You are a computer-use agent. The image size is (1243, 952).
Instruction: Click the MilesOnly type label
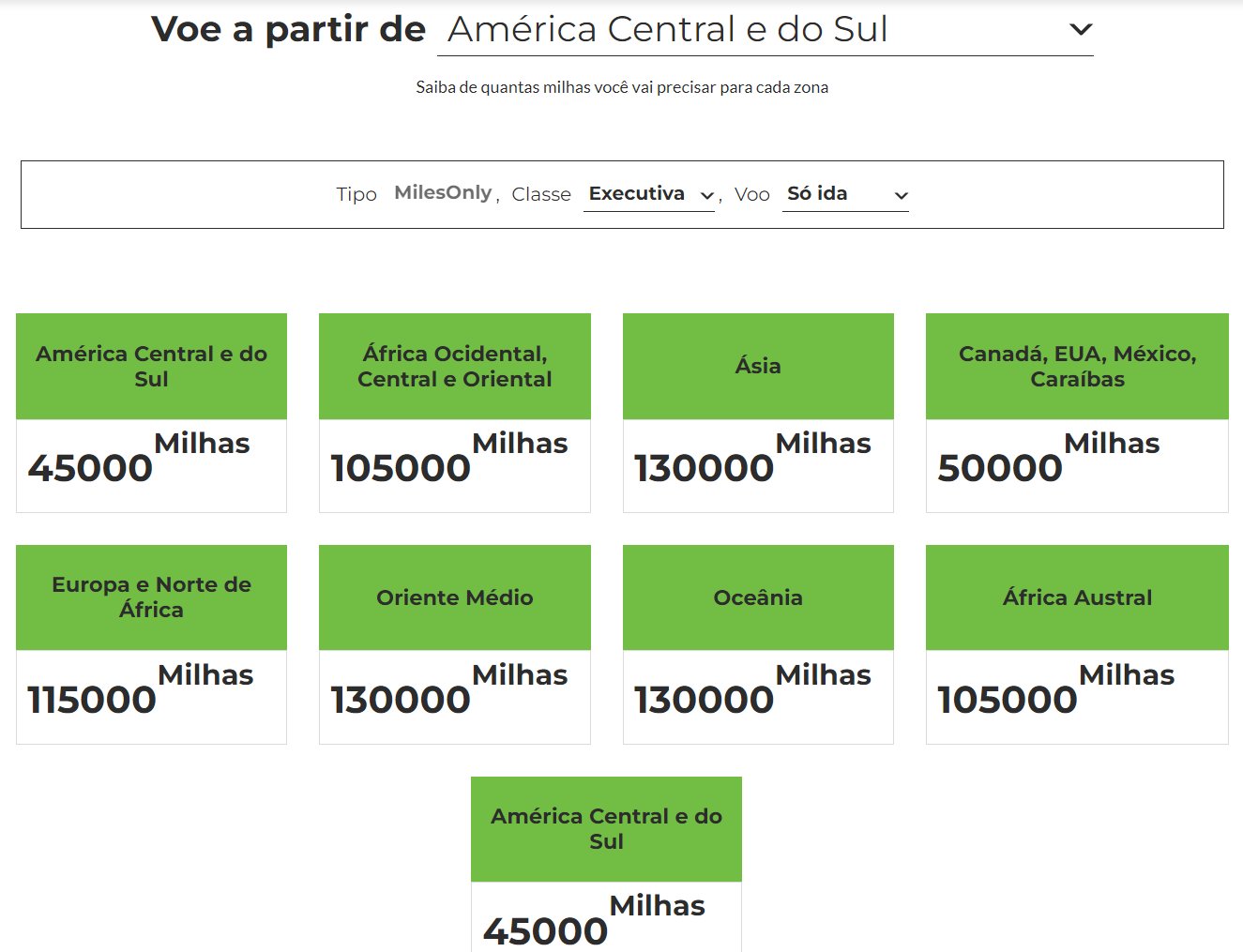tap(443, 193)
